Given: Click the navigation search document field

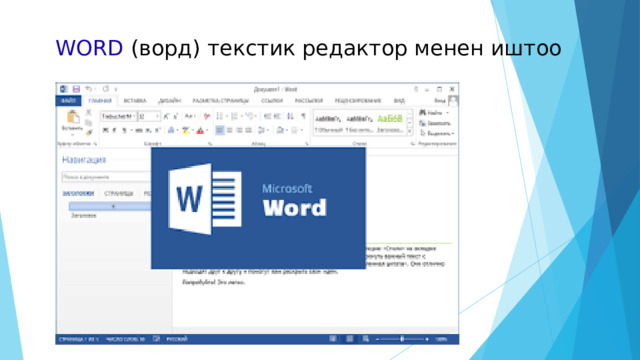Looking at the screenshot, I should 107,177.
